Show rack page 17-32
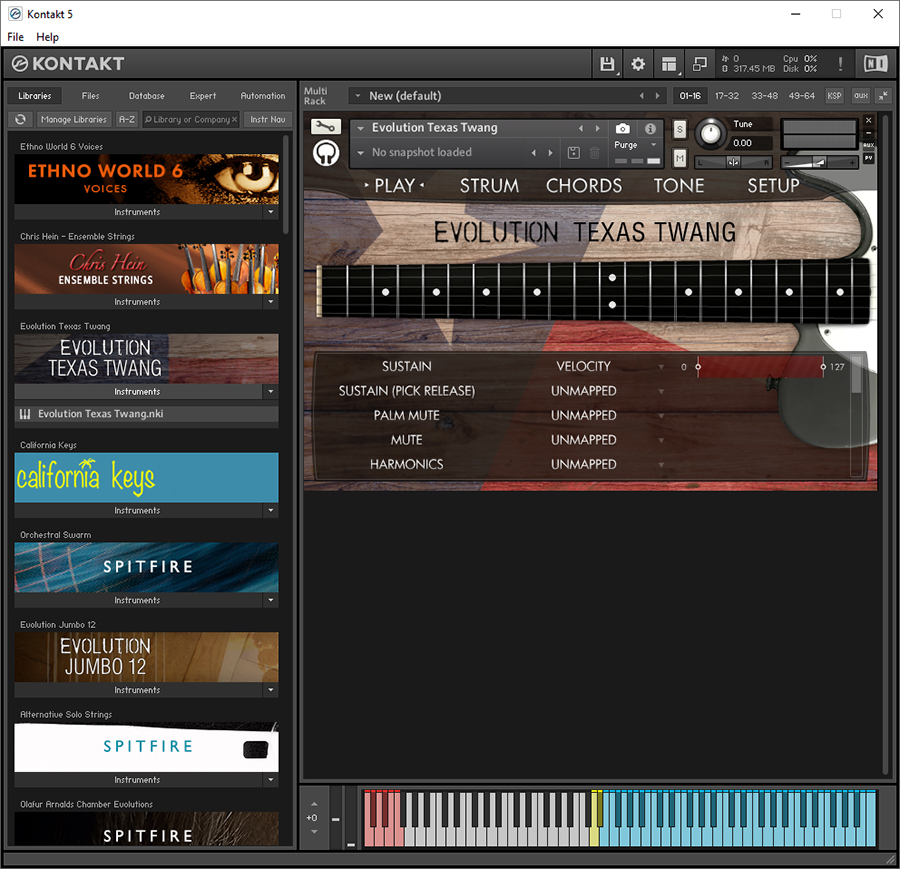 pyautogui.click(x=727, y=96)
